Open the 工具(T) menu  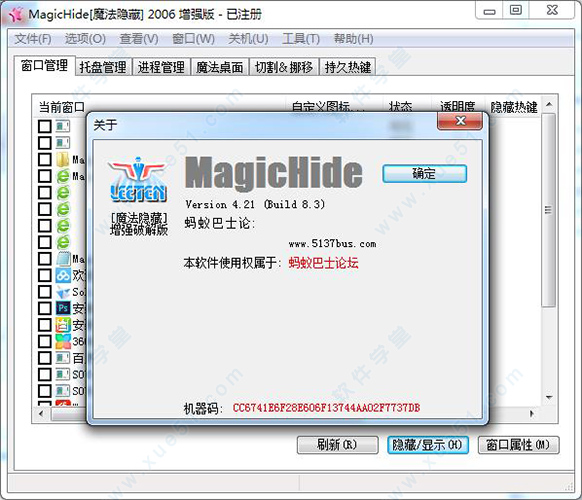pos(301,39)
